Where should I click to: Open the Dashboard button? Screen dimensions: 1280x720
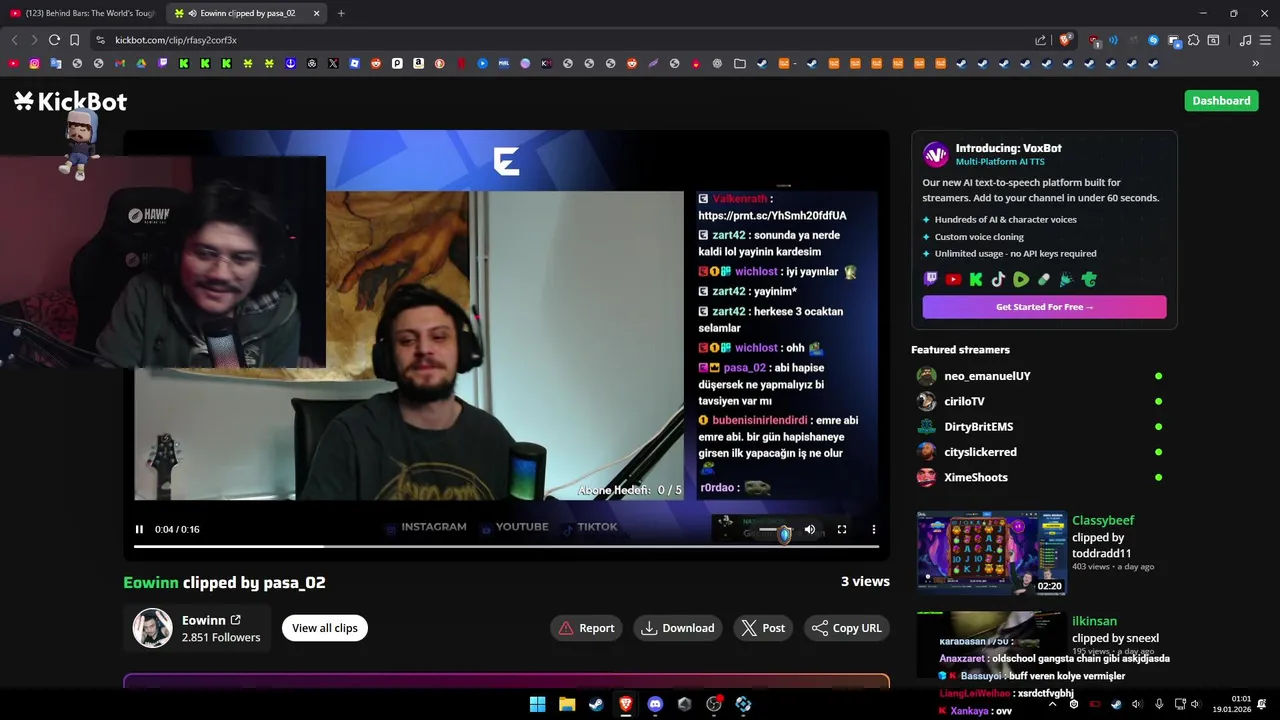(x=1221, y=100)
